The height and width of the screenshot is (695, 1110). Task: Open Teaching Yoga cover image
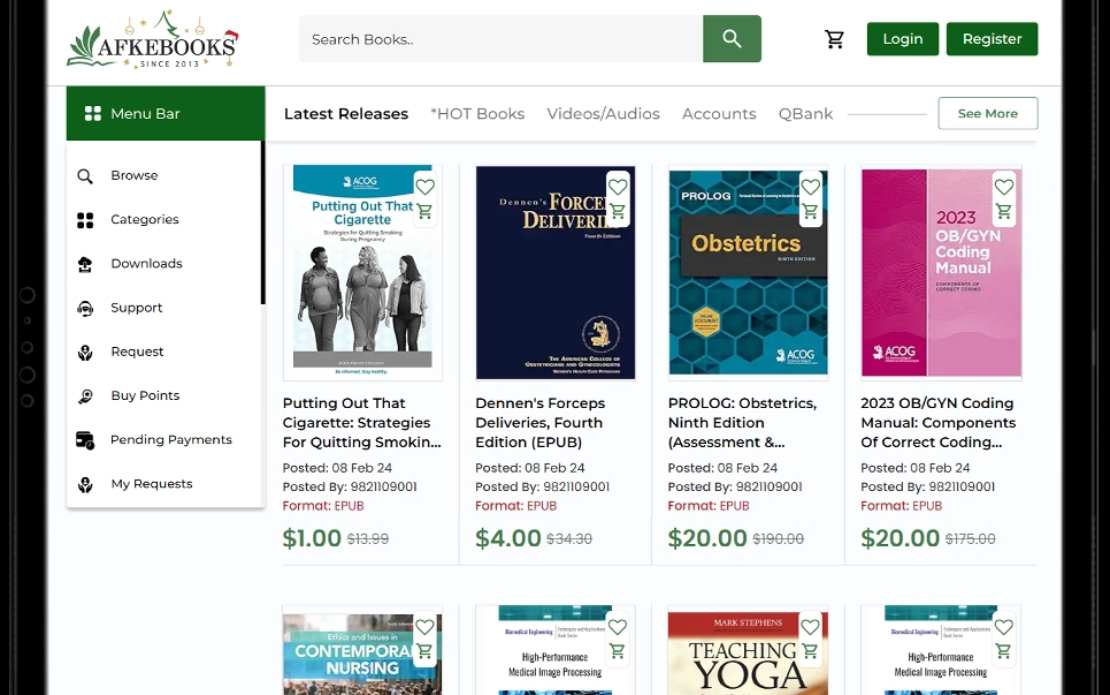748,650
